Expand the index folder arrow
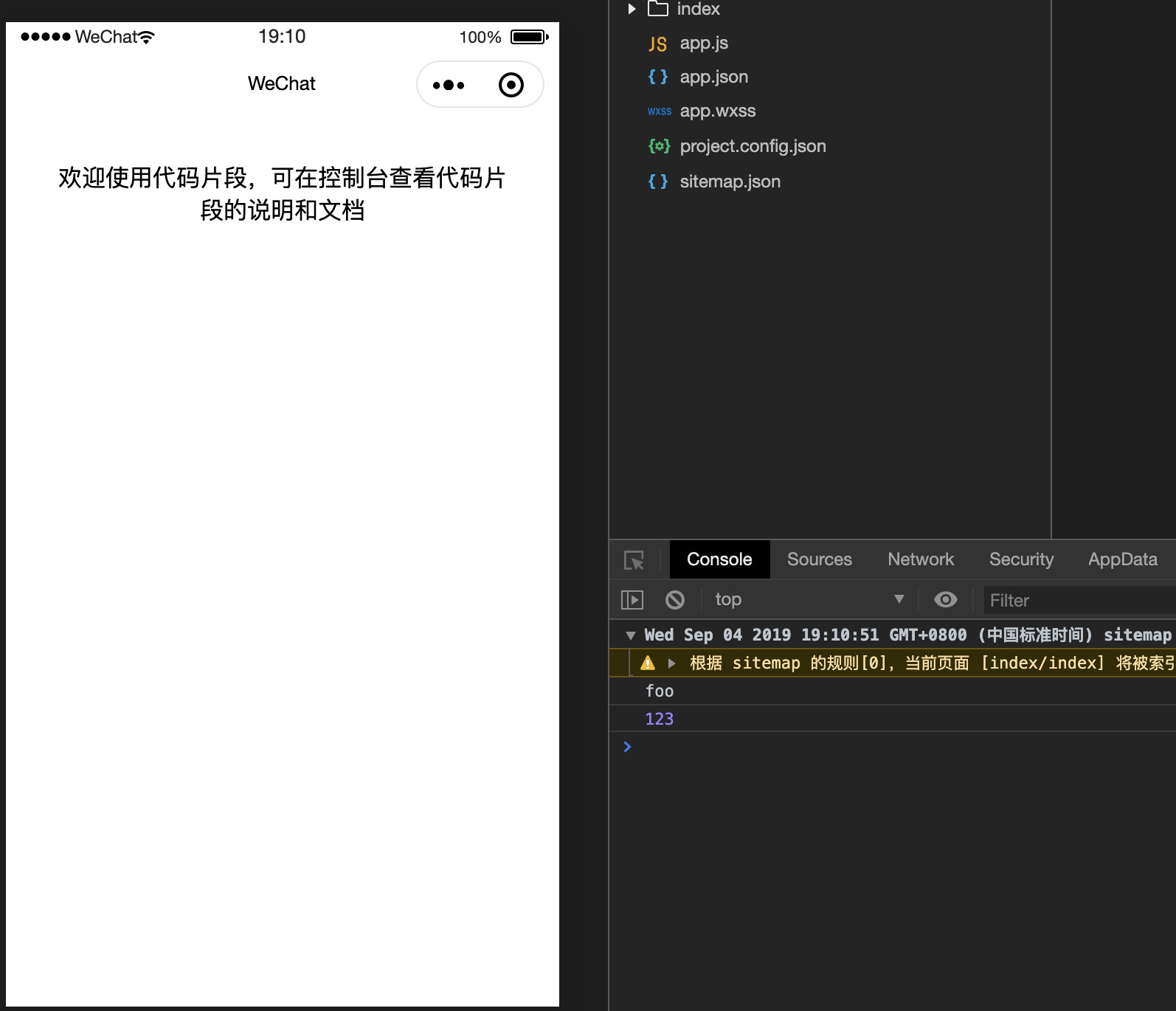 point(632,9)
